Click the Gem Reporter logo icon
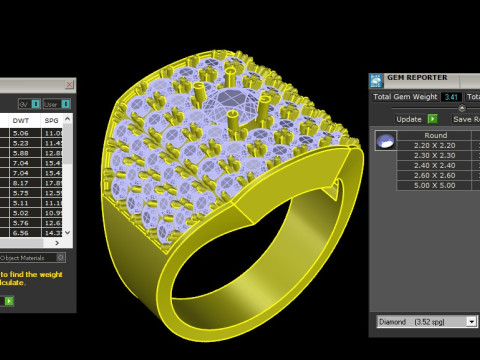This screenshot has width=480, height=360. 376,81
